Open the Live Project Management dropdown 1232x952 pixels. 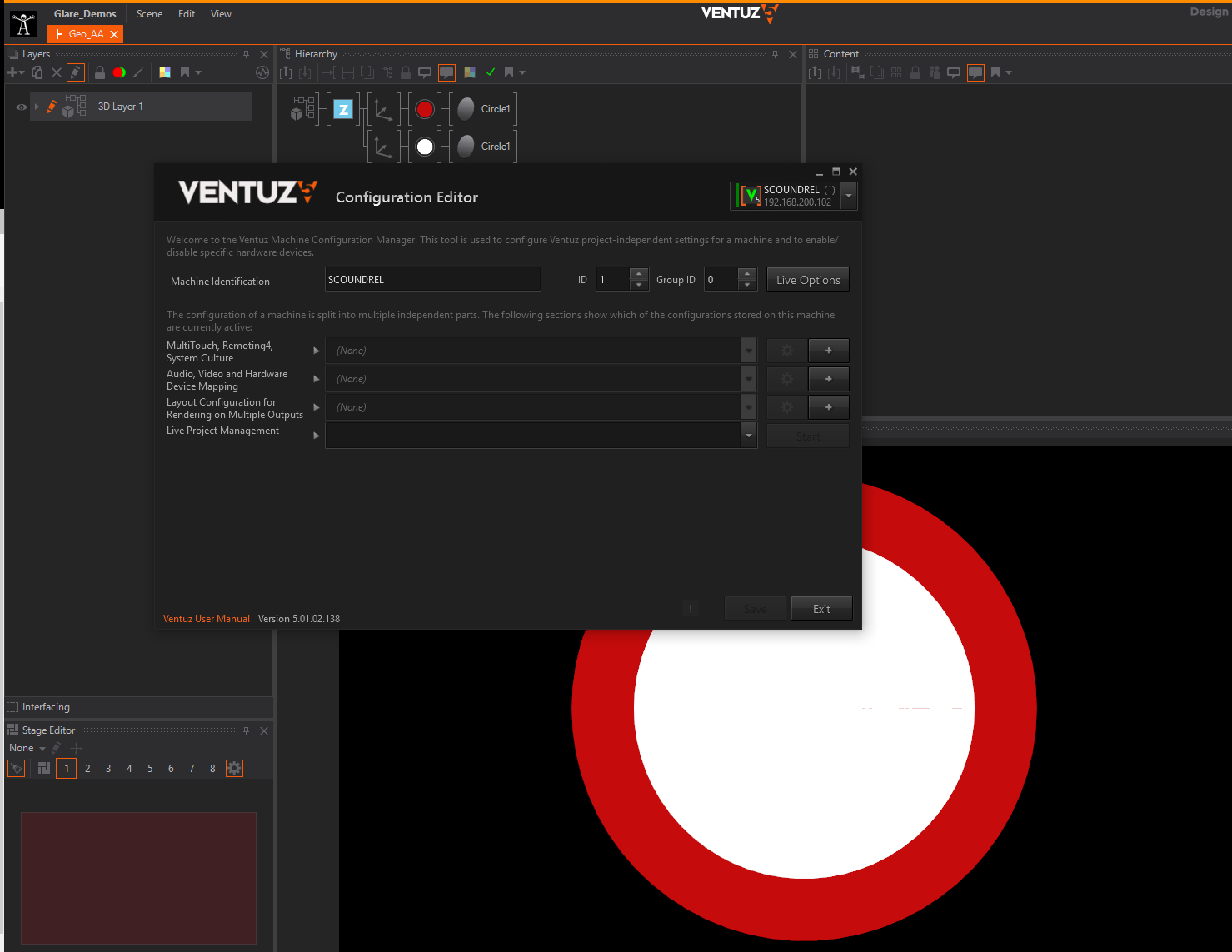coord(748,436)
